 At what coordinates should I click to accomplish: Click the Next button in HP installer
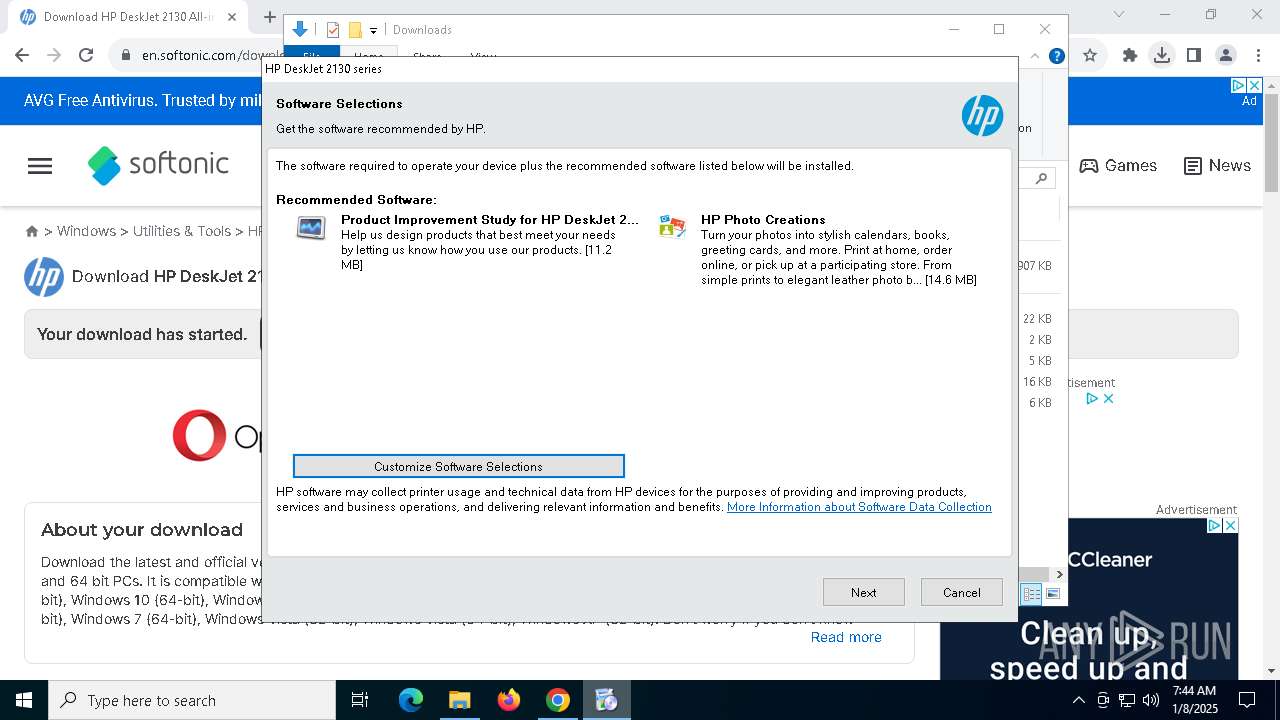tap(863, 592)
